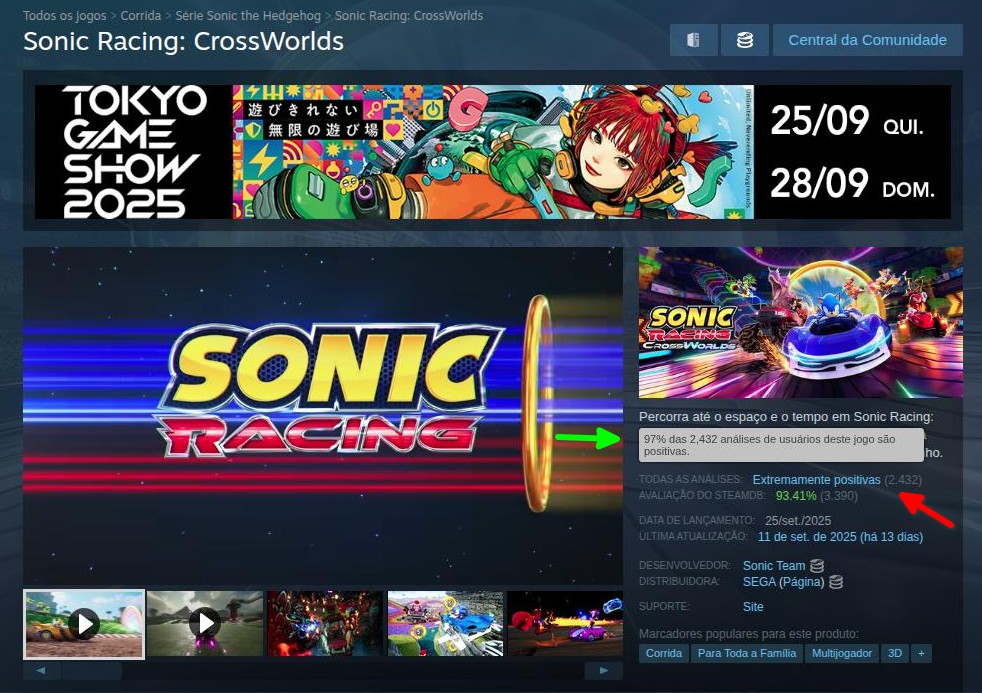The image size is (982, 693).
Task: View the fourth screenshot thumbnail with blue kart
Action: point(445,624)
